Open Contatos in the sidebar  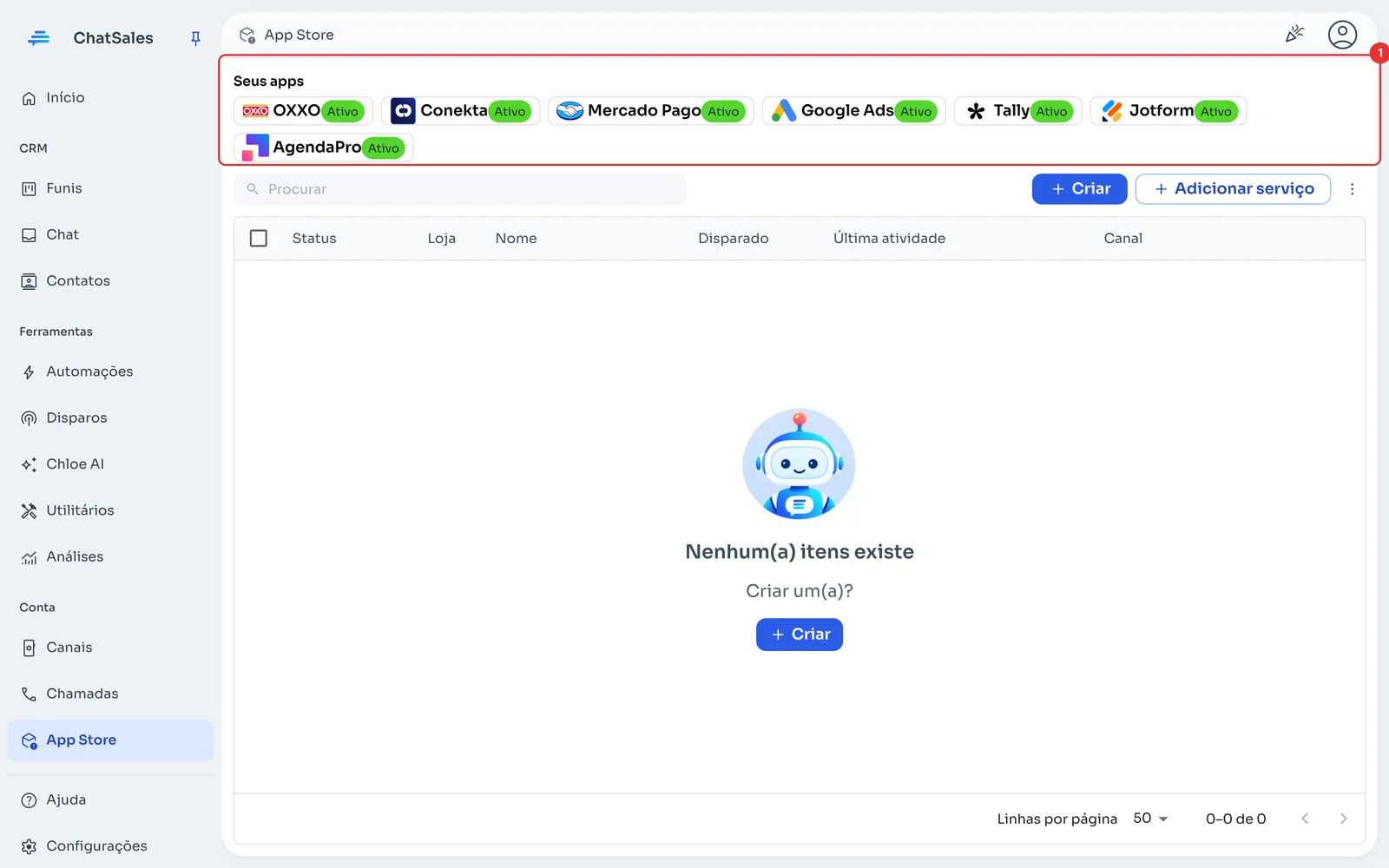[x=110, y=281]
